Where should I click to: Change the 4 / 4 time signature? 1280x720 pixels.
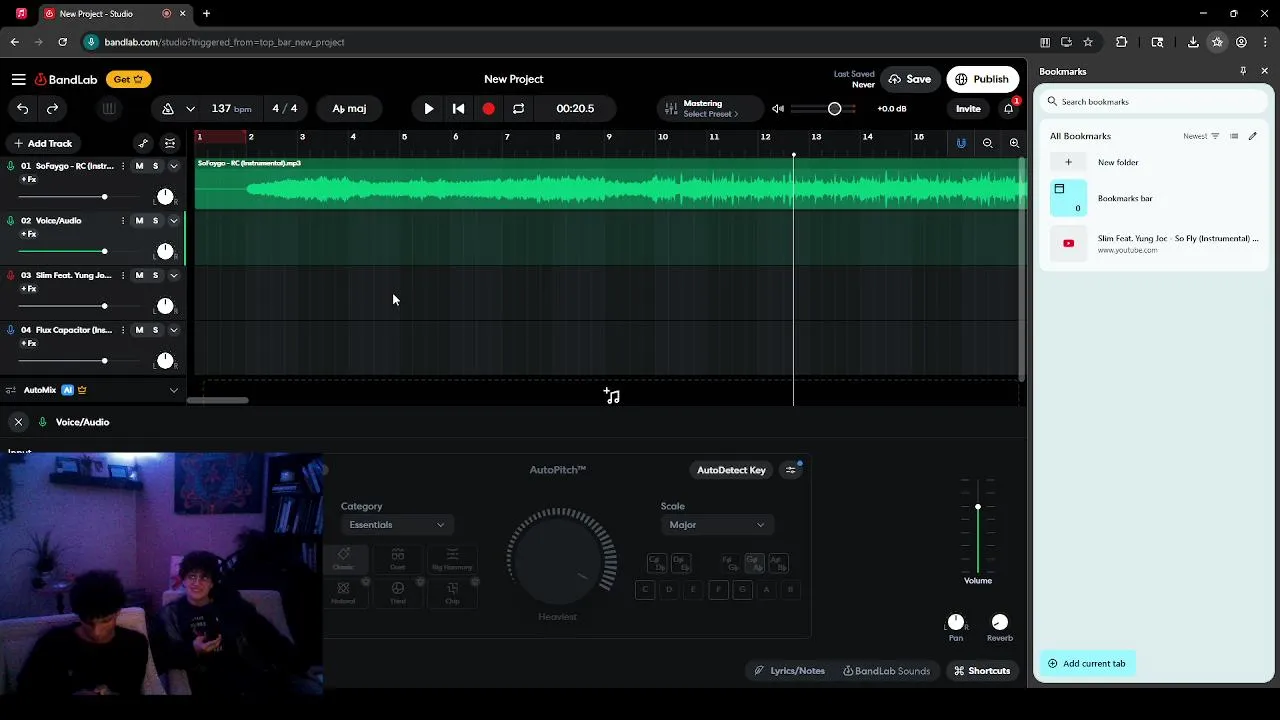[285, 108]
